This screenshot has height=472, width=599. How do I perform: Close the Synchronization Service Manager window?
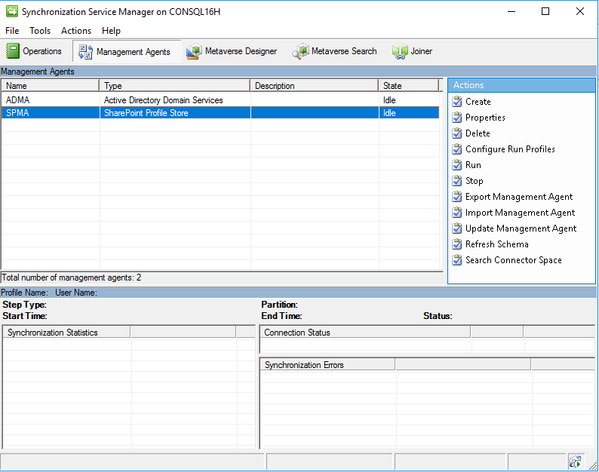tap(580, 11)
